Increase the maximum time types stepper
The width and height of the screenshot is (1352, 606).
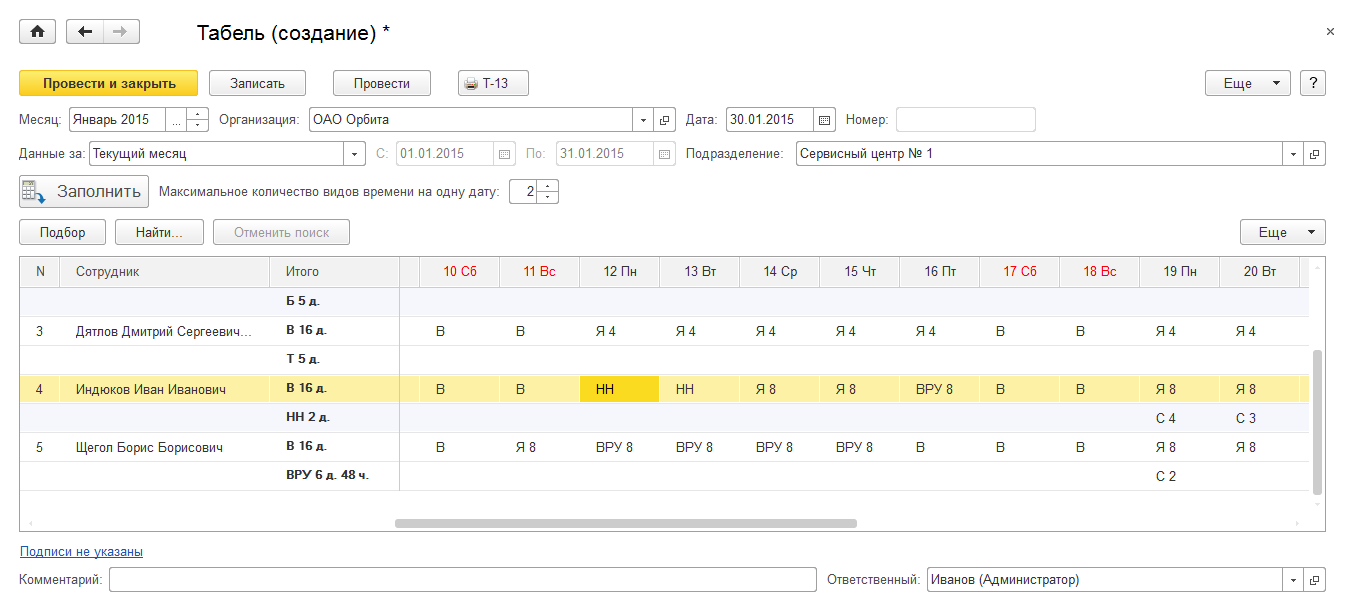point(549,185)
